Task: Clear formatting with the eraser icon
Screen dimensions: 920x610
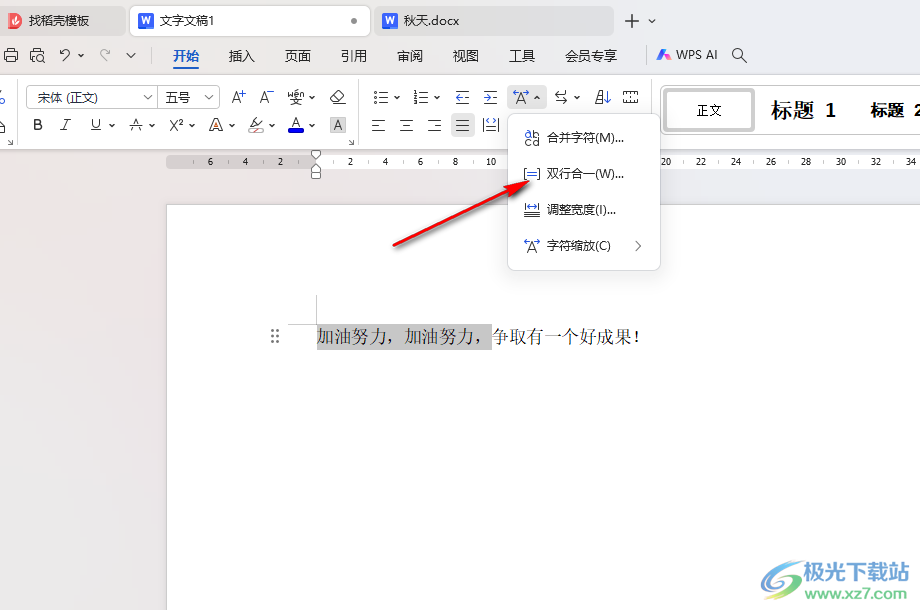Action: tap(337, 97)
